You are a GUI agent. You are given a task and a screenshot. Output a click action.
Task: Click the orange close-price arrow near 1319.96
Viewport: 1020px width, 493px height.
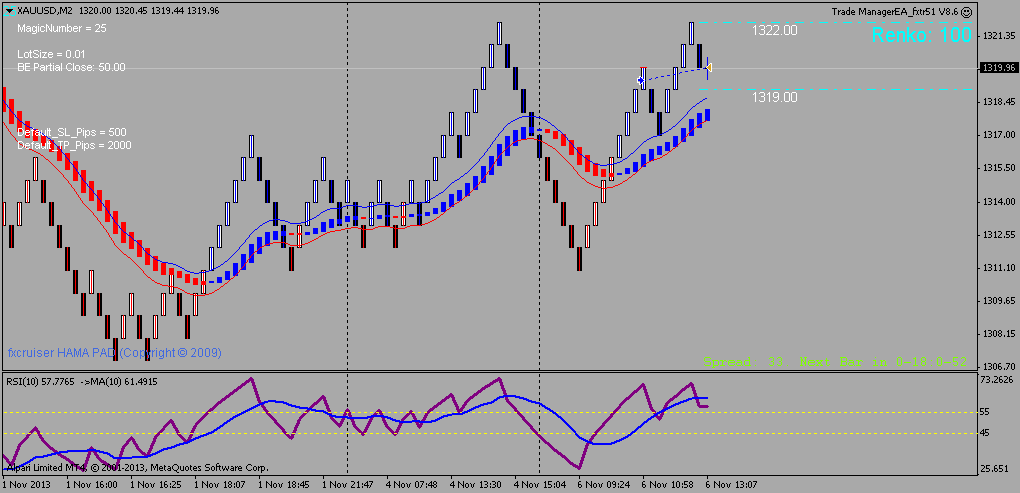coord(708,68)
